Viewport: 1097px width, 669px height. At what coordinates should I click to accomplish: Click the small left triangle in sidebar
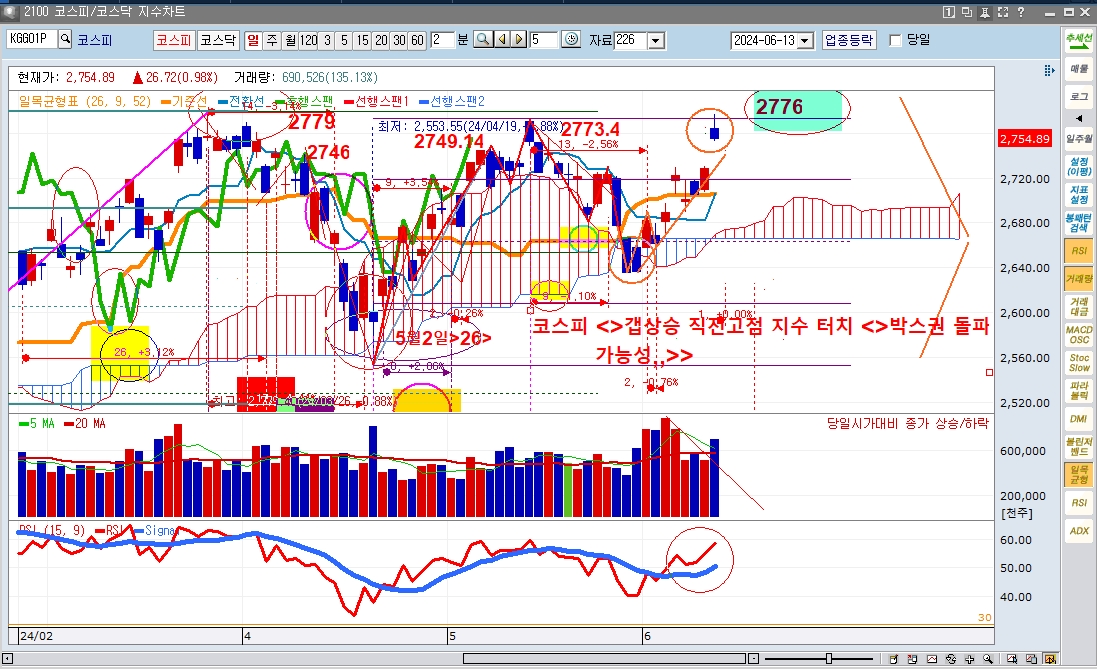point(1079,118)
